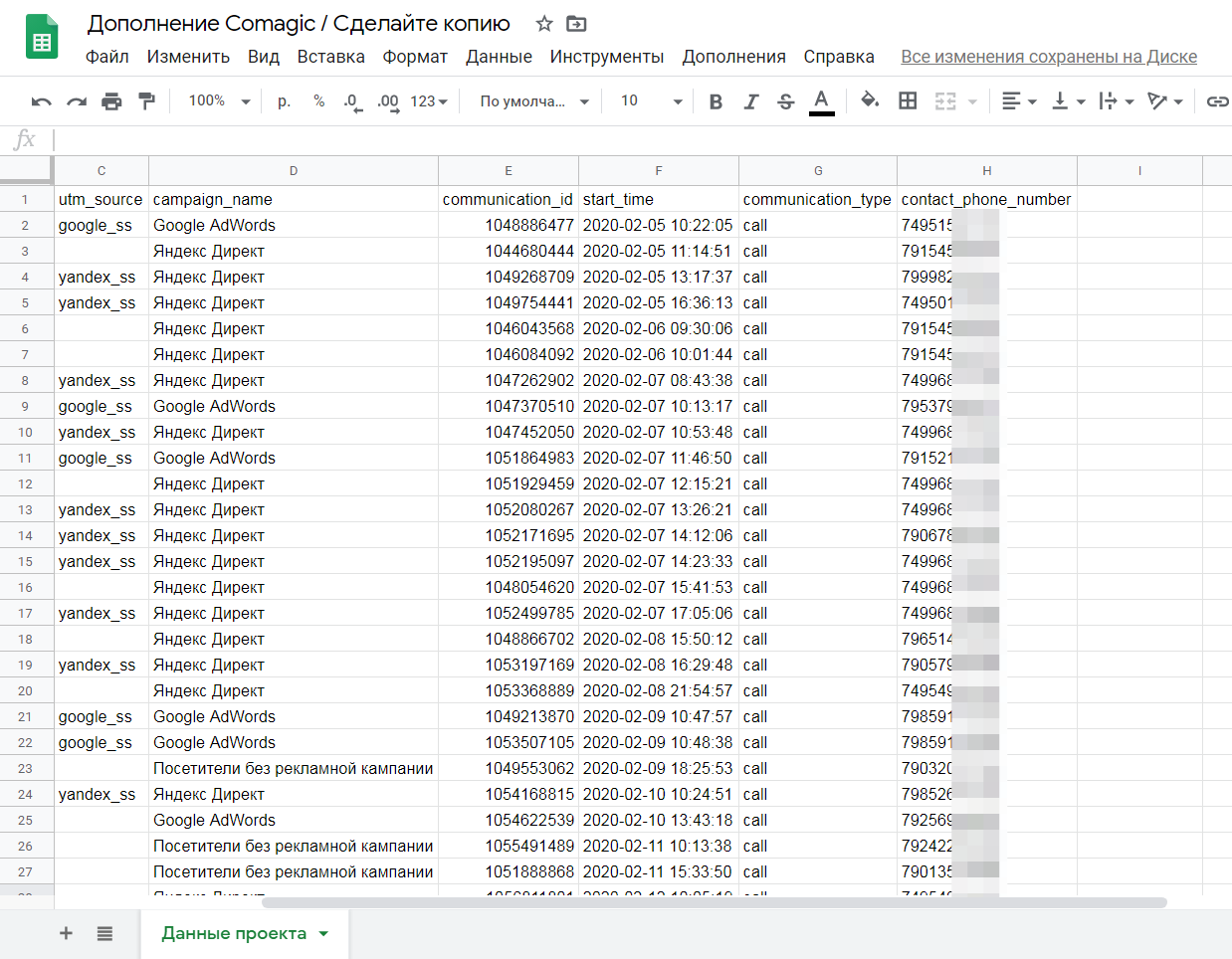Open the Вставка menu
1232x959 pixels.
(330, 57)
